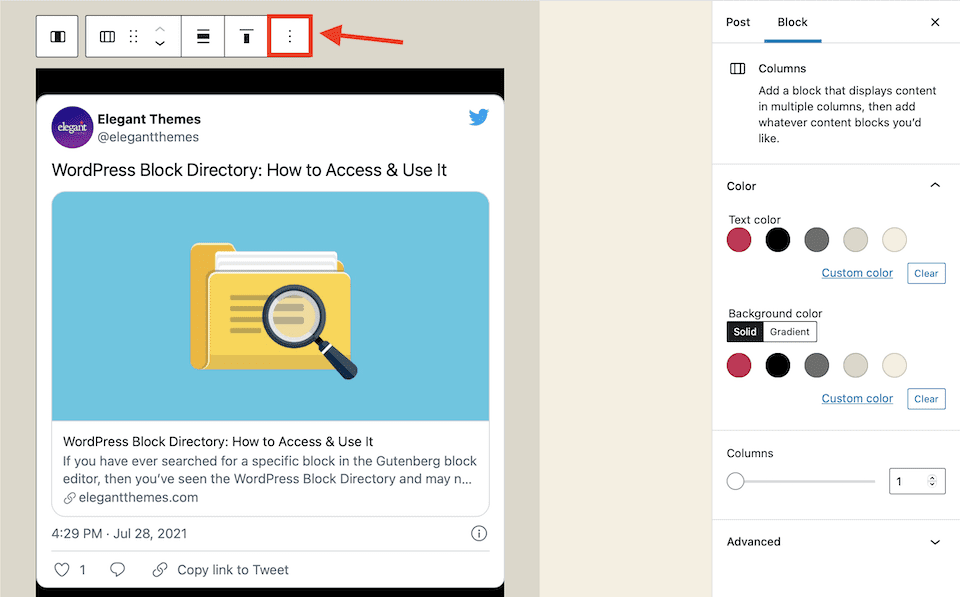
Task: Click the Columns number stepper arrows
Action: 931,481
